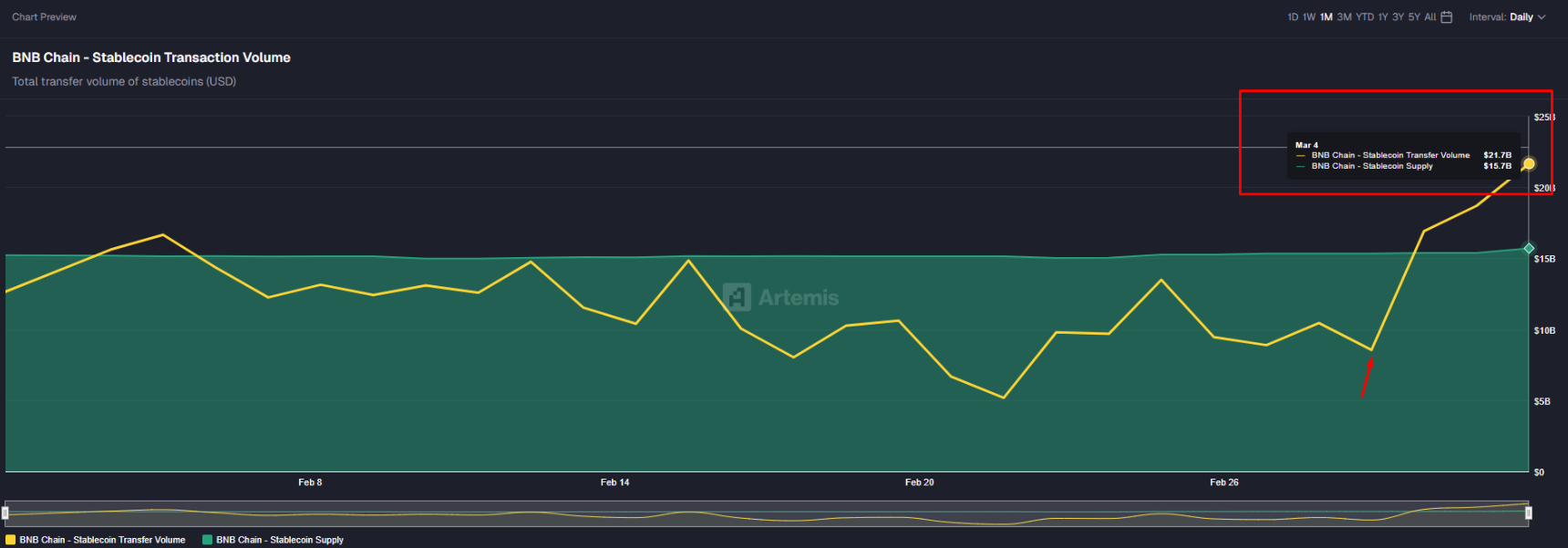
Task: Show the All time range
Action: point(1429,17)
